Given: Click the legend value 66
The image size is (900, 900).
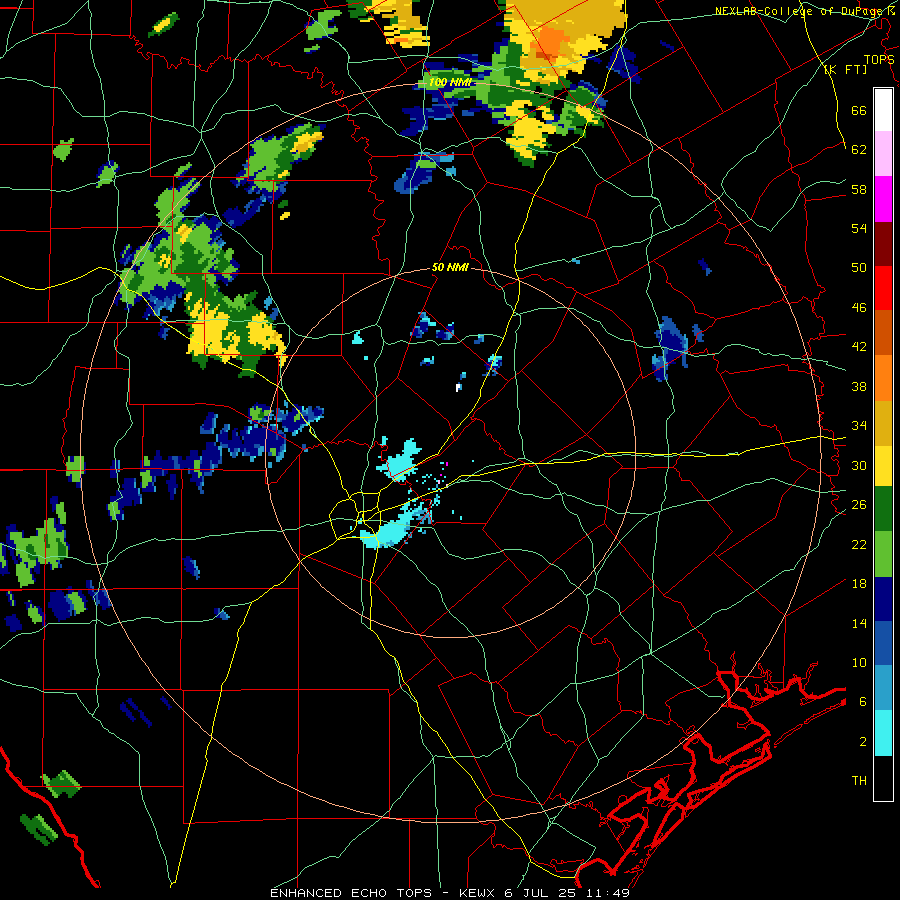Looking at the screenshot, I should pos(859,110).
